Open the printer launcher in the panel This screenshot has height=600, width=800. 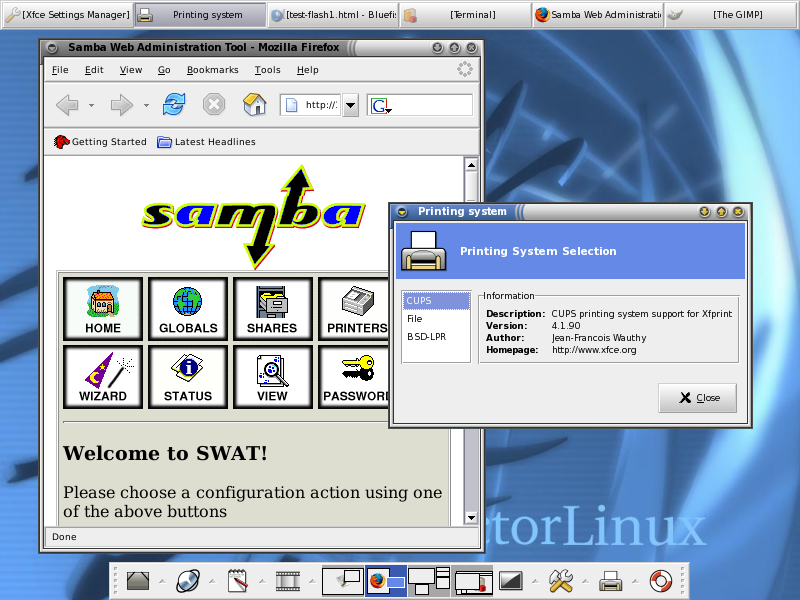click(x=610, y=581)
